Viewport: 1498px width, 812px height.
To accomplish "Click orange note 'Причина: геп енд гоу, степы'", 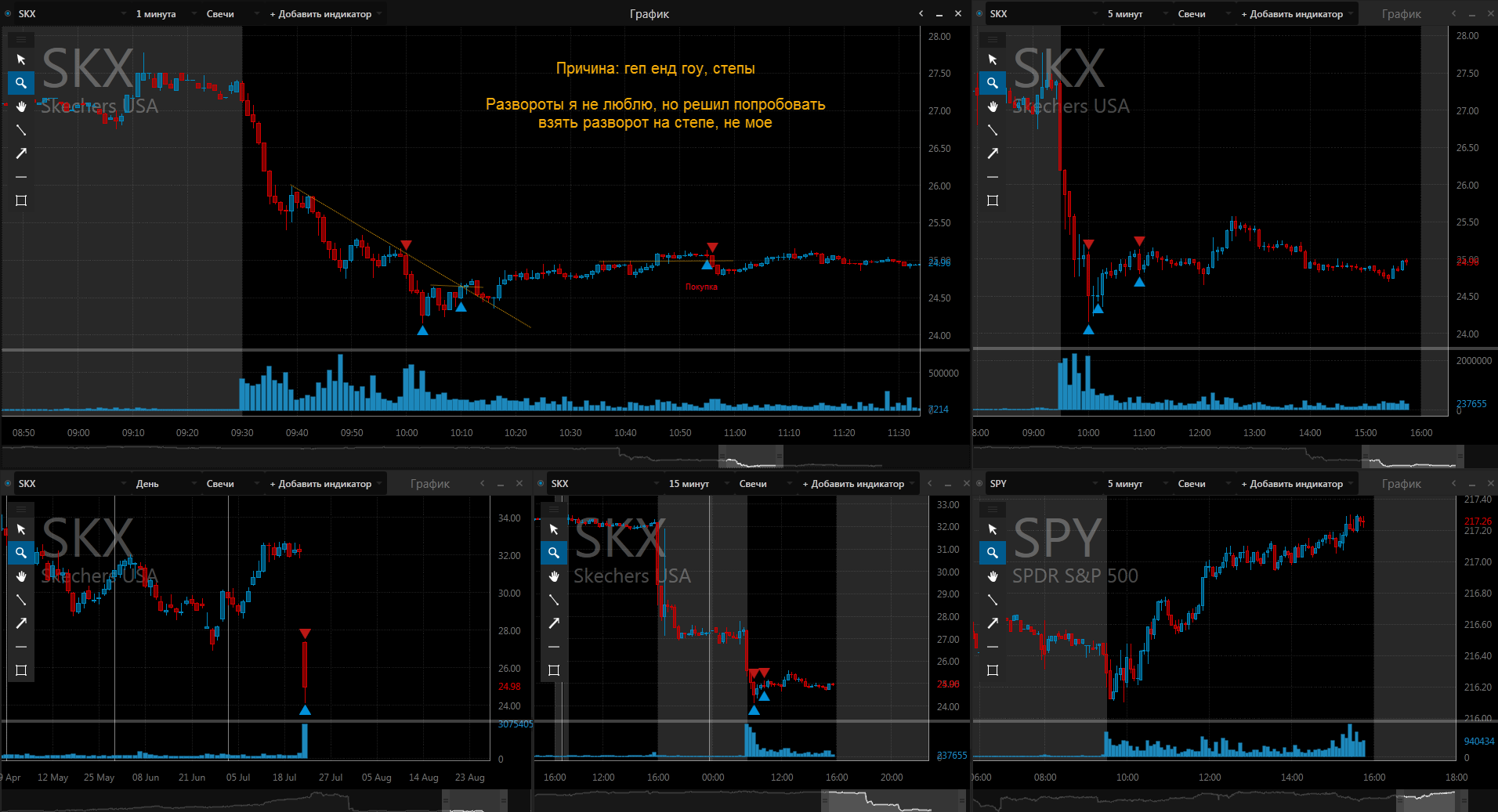I will tap(655, 69).
